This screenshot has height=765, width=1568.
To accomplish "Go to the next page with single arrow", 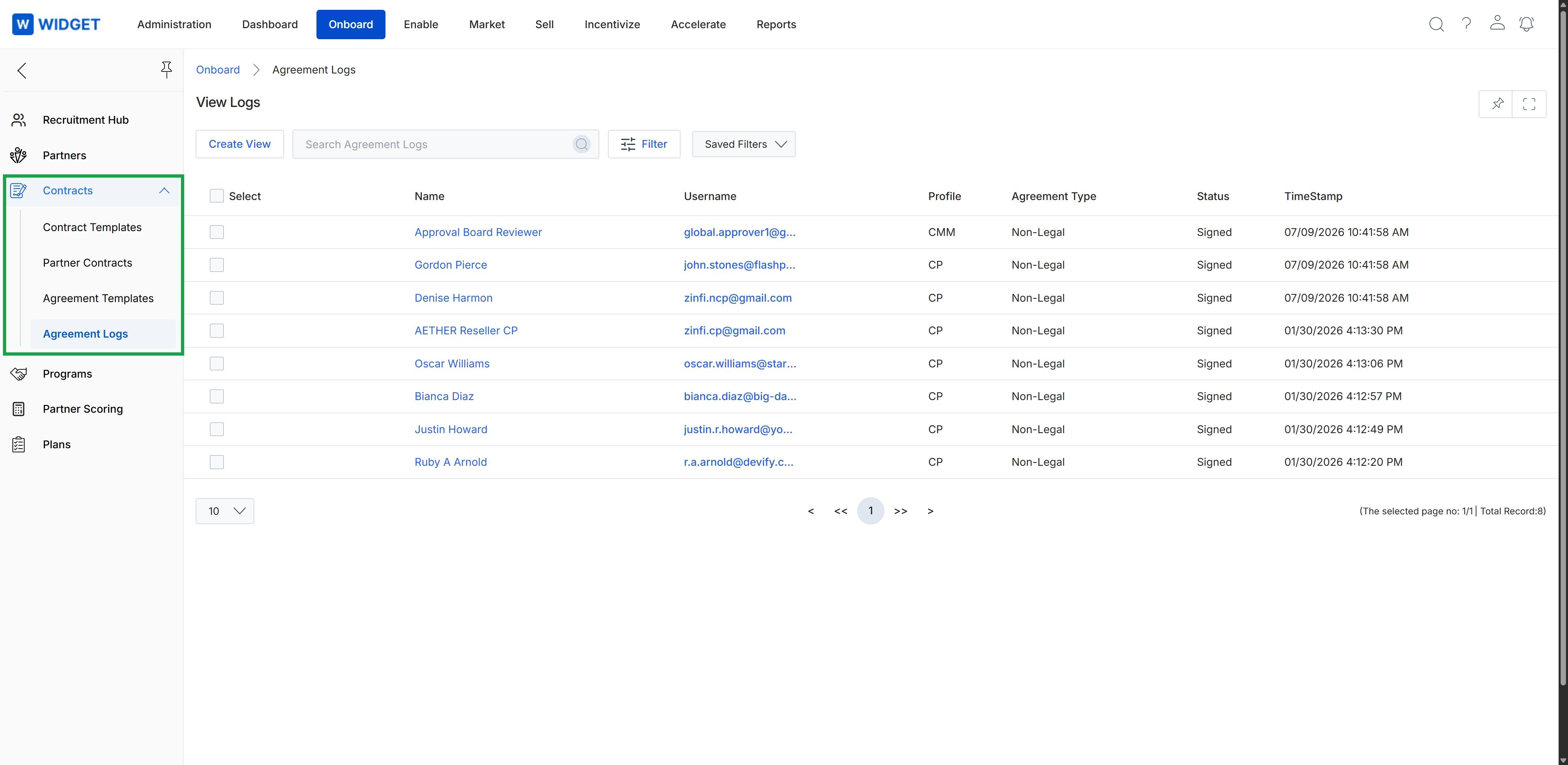I will pyautogui.click(x=930, y=511).
